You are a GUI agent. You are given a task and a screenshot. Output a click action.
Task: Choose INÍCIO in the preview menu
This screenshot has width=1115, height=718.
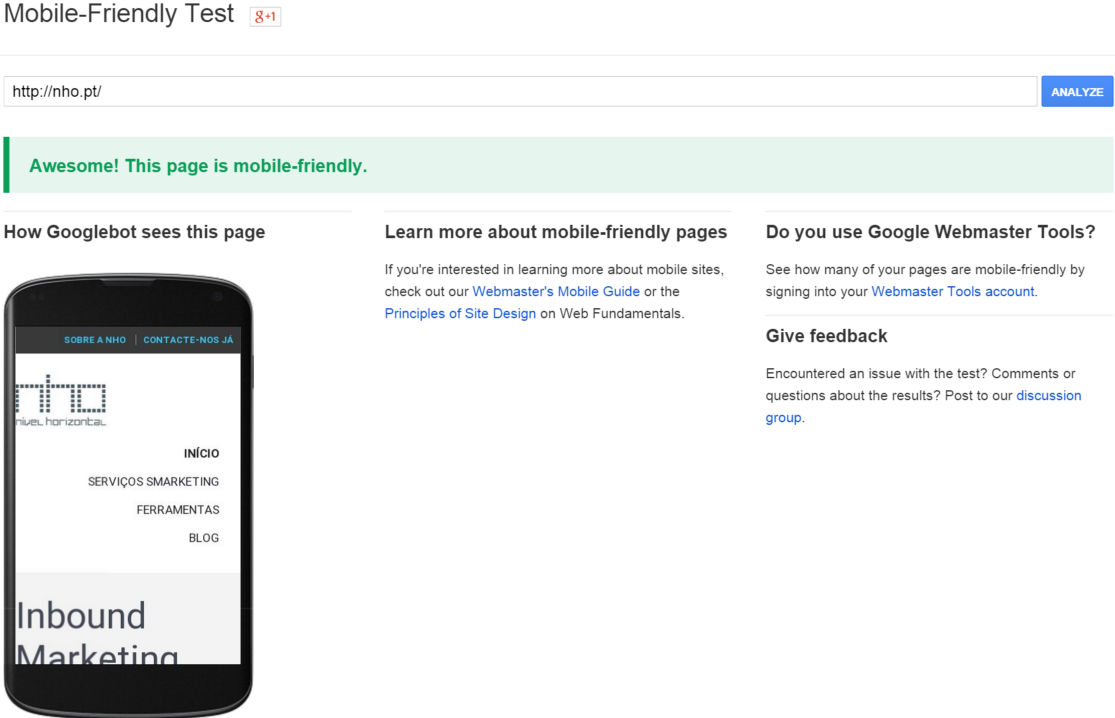pos(201,454)
